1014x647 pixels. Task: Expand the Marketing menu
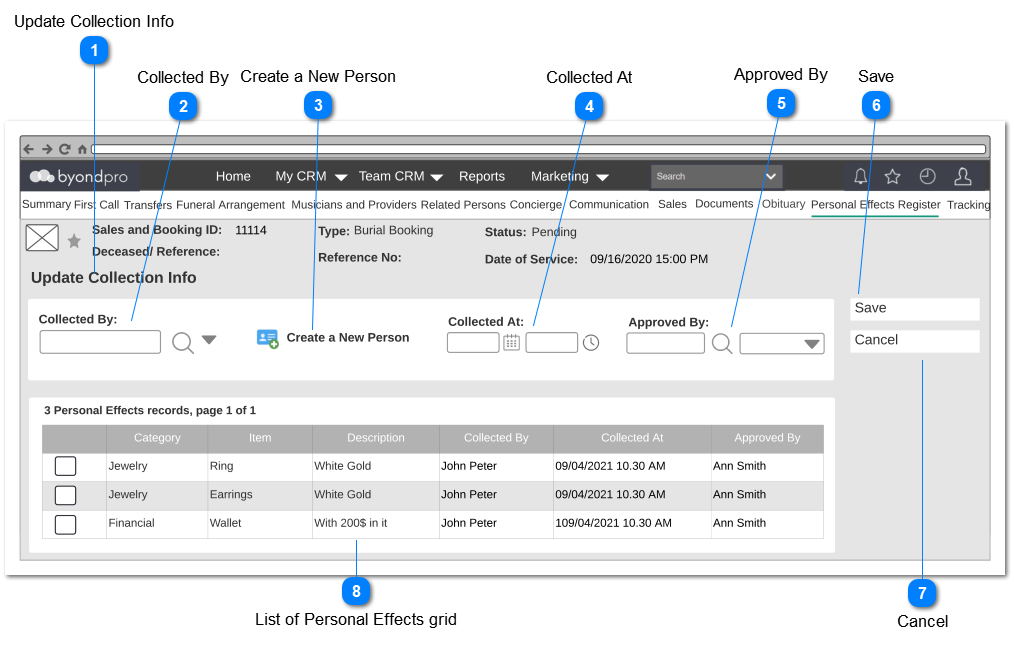(x=569, y=176)
